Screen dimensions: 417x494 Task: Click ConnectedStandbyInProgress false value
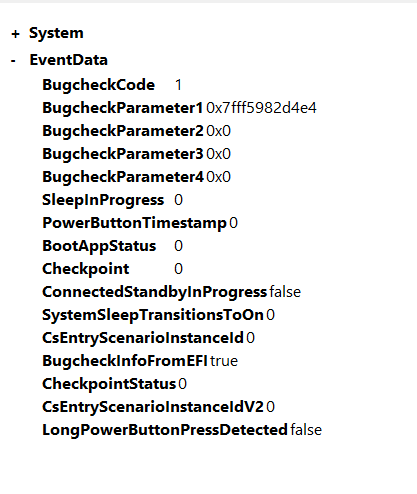[x=285, y=292]
